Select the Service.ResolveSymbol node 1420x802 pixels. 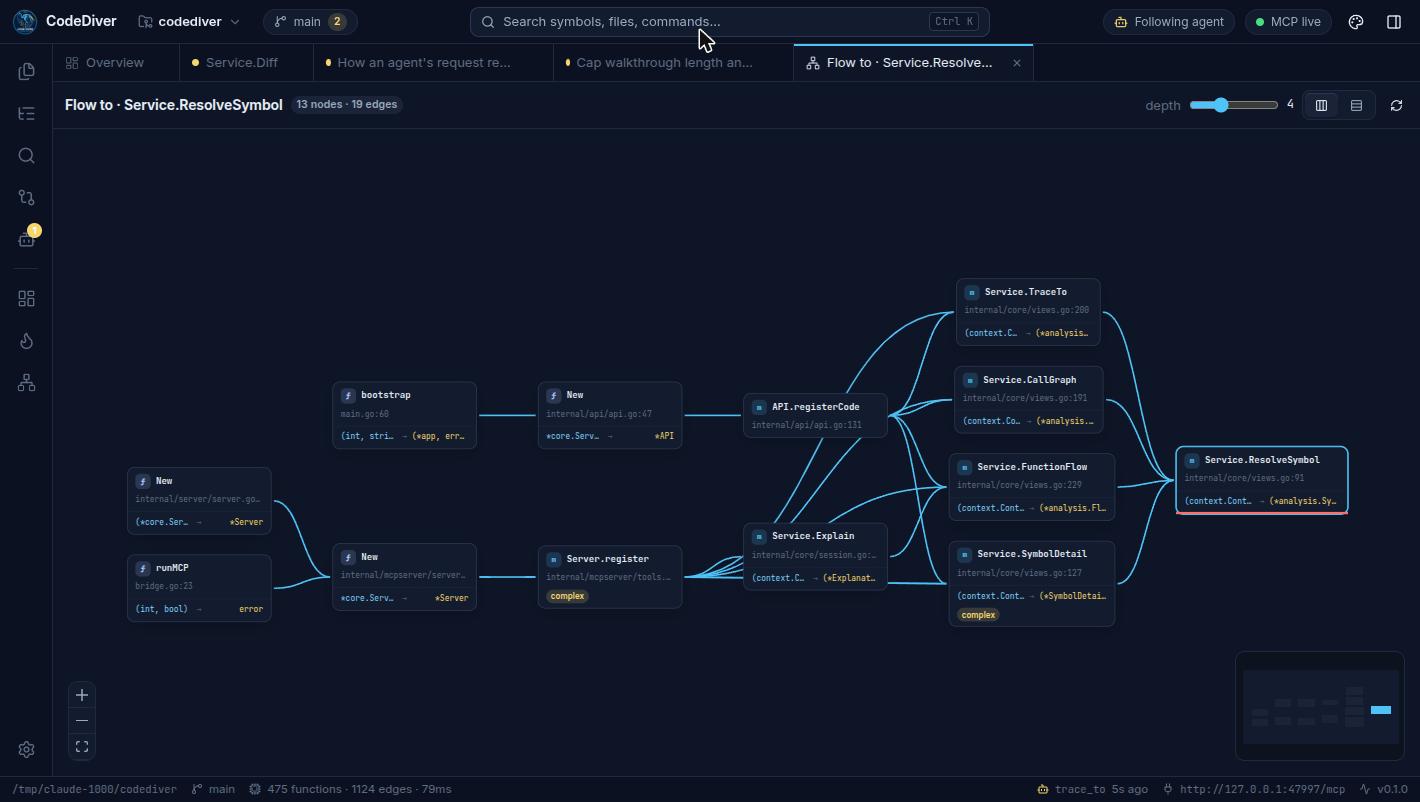click(x=1262, y=480)
